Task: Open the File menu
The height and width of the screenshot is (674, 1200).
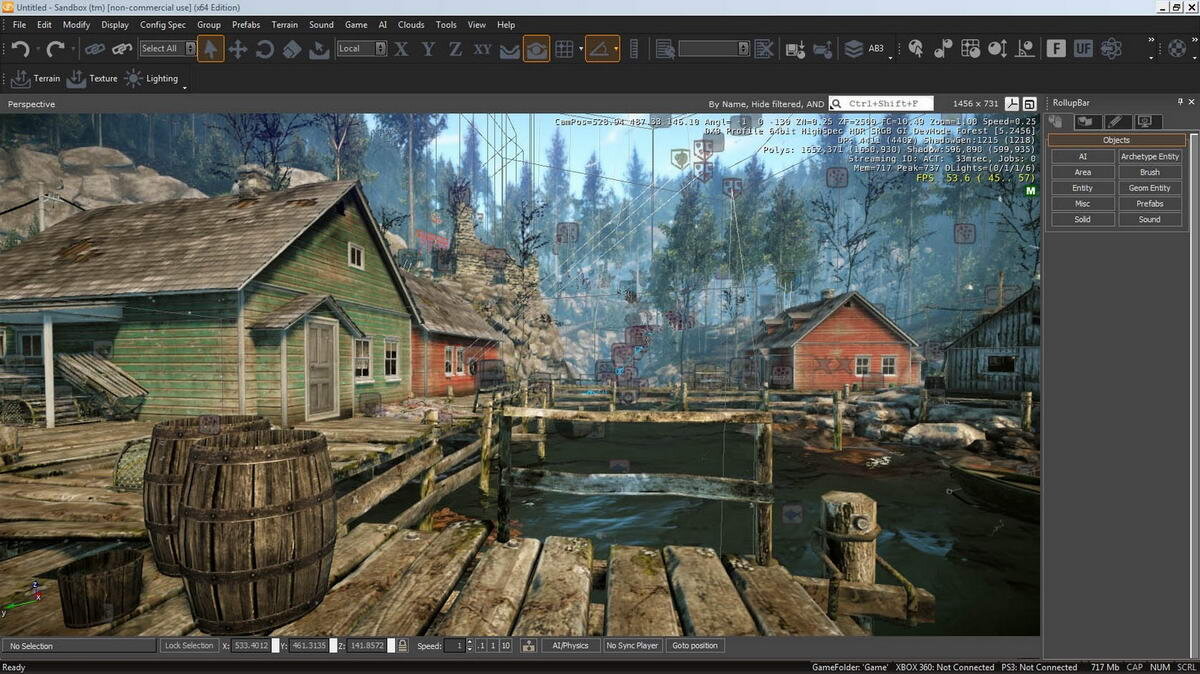Action: pyautogui.click(x=19, y=24)
